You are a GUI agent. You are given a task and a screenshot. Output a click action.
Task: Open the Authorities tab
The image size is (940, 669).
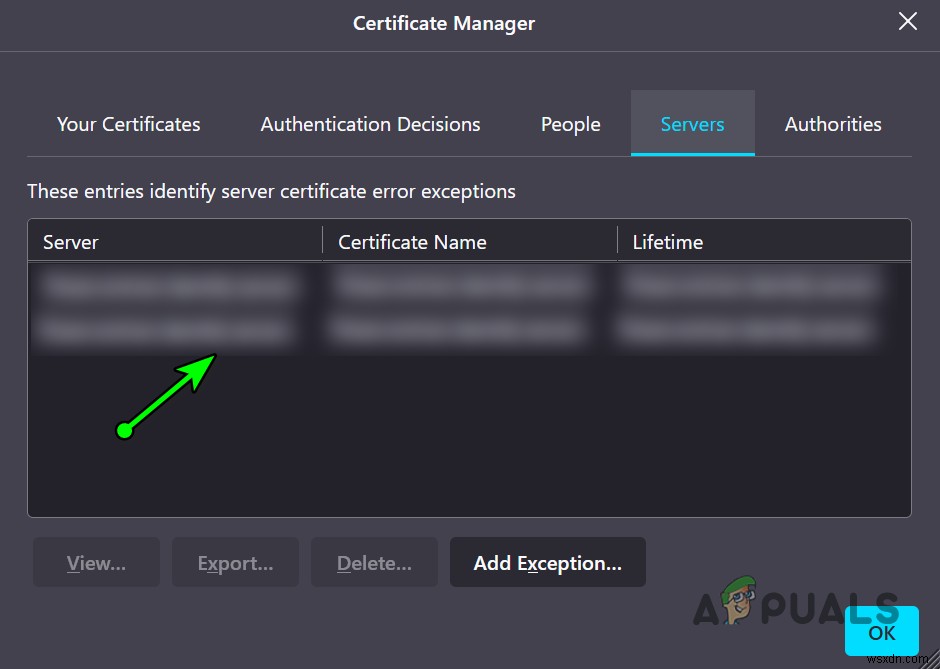pyautogui.click(x=832, y=124)
